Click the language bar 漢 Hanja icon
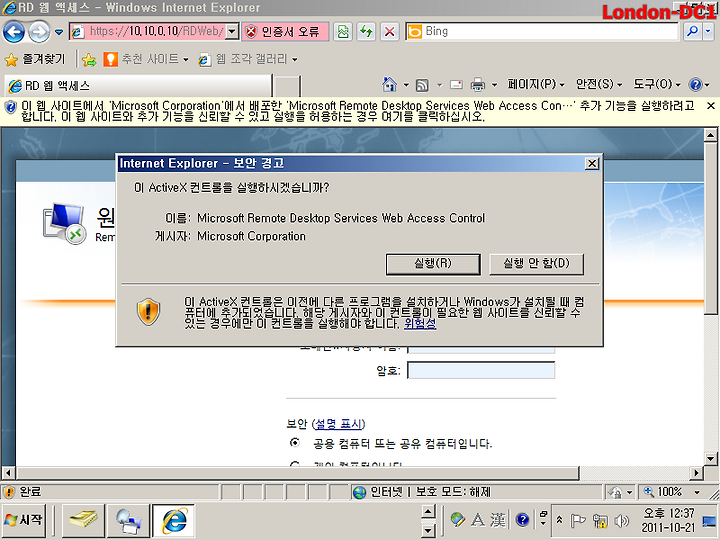Image resolution: width=720 pixels, height=540 pixels. [x=499, y=520]
